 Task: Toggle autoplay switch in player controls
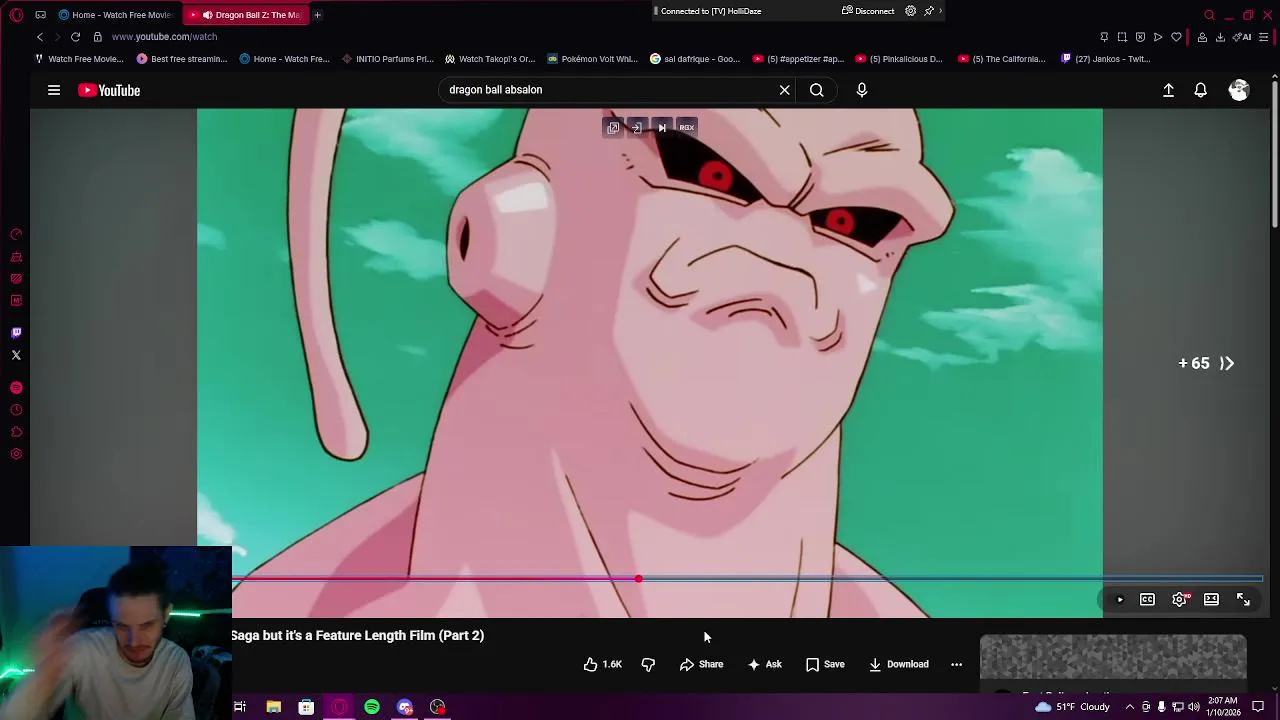1119,600
